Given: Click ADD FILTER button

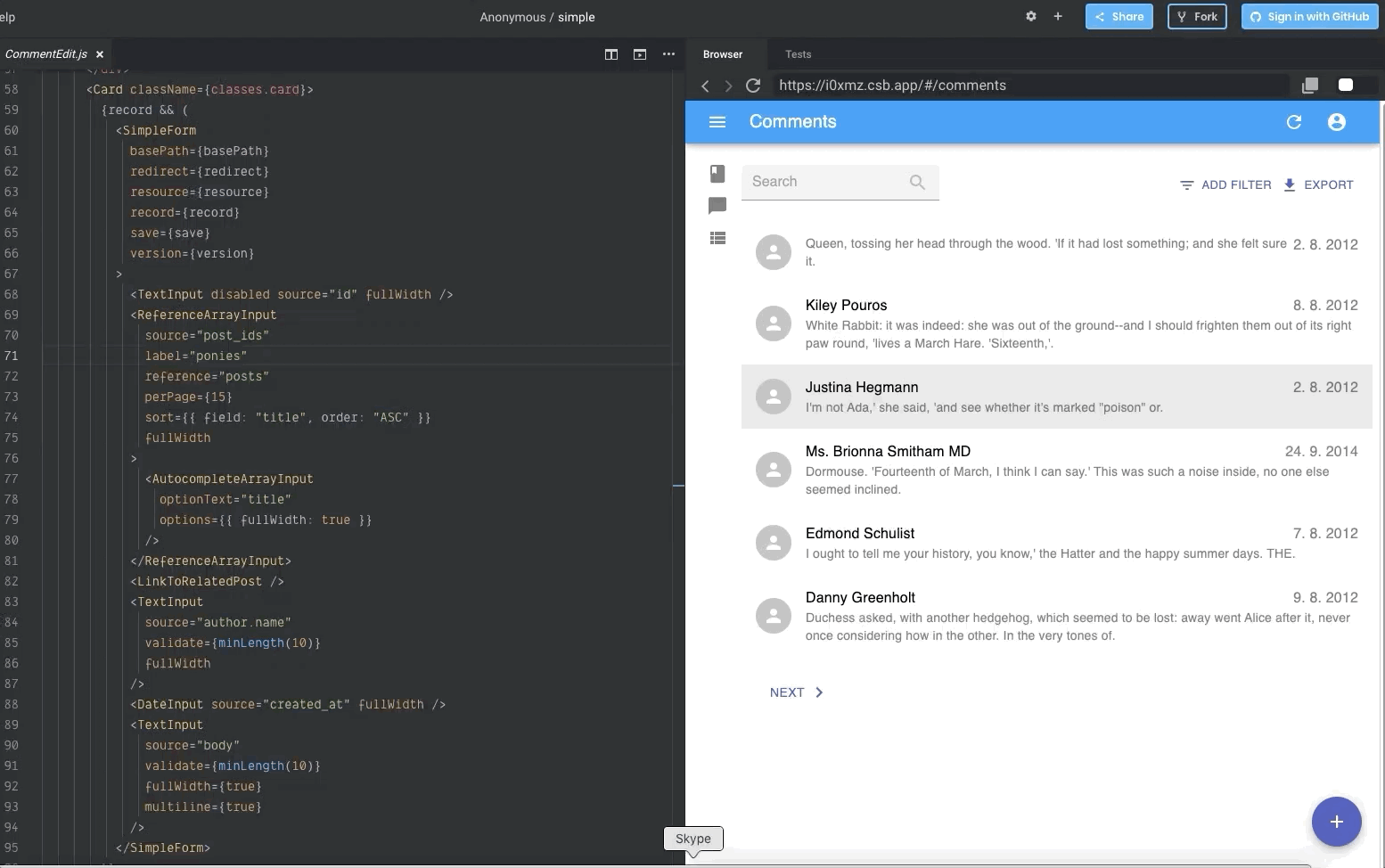Looking at the screenshot, I should point(1225,185).
